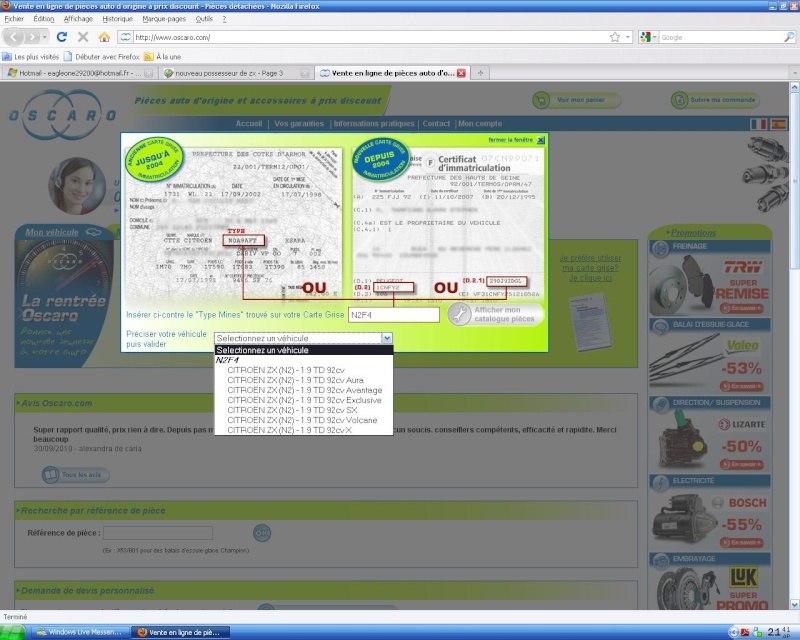Click the Firefox address bar
Viewport: 800px width, 640px height.
[x=372, y=37]
